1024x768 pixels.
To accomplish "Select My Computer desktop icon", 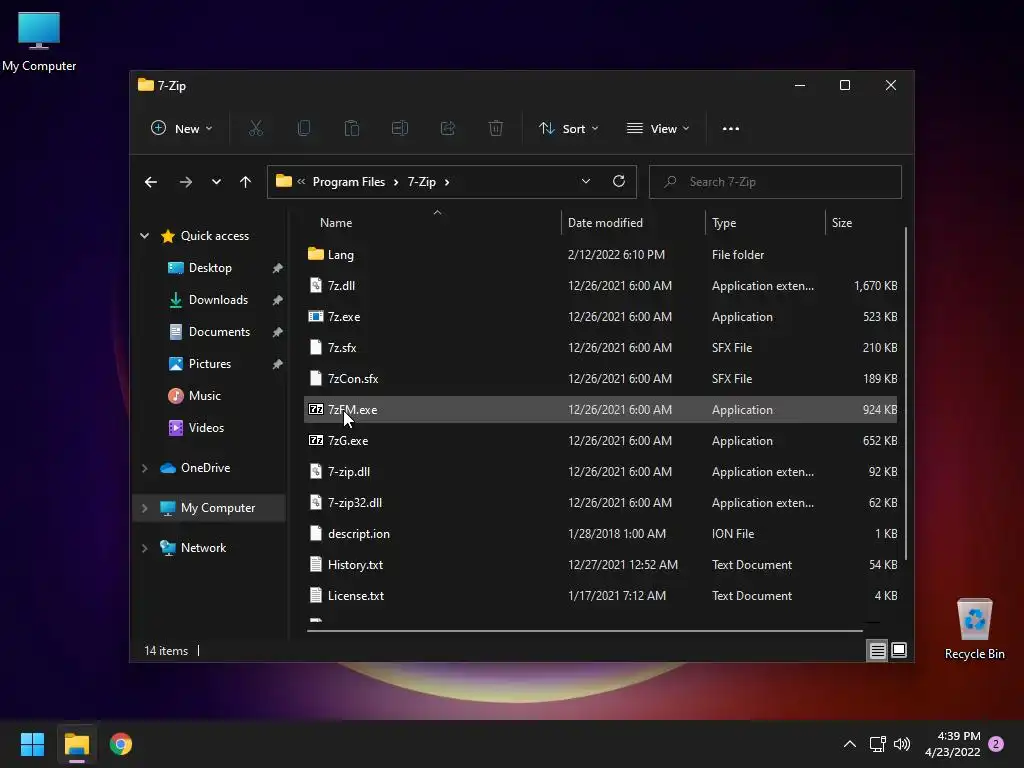I will coord(39,41).
